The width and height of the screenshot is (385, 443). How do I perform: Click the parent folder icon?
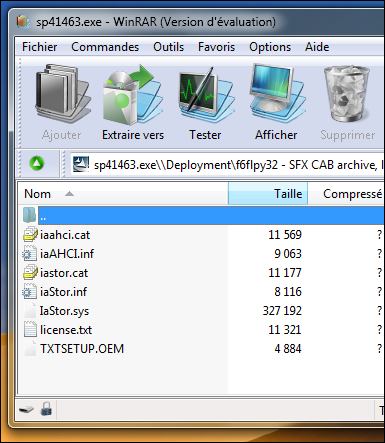[x=29, y=215]
